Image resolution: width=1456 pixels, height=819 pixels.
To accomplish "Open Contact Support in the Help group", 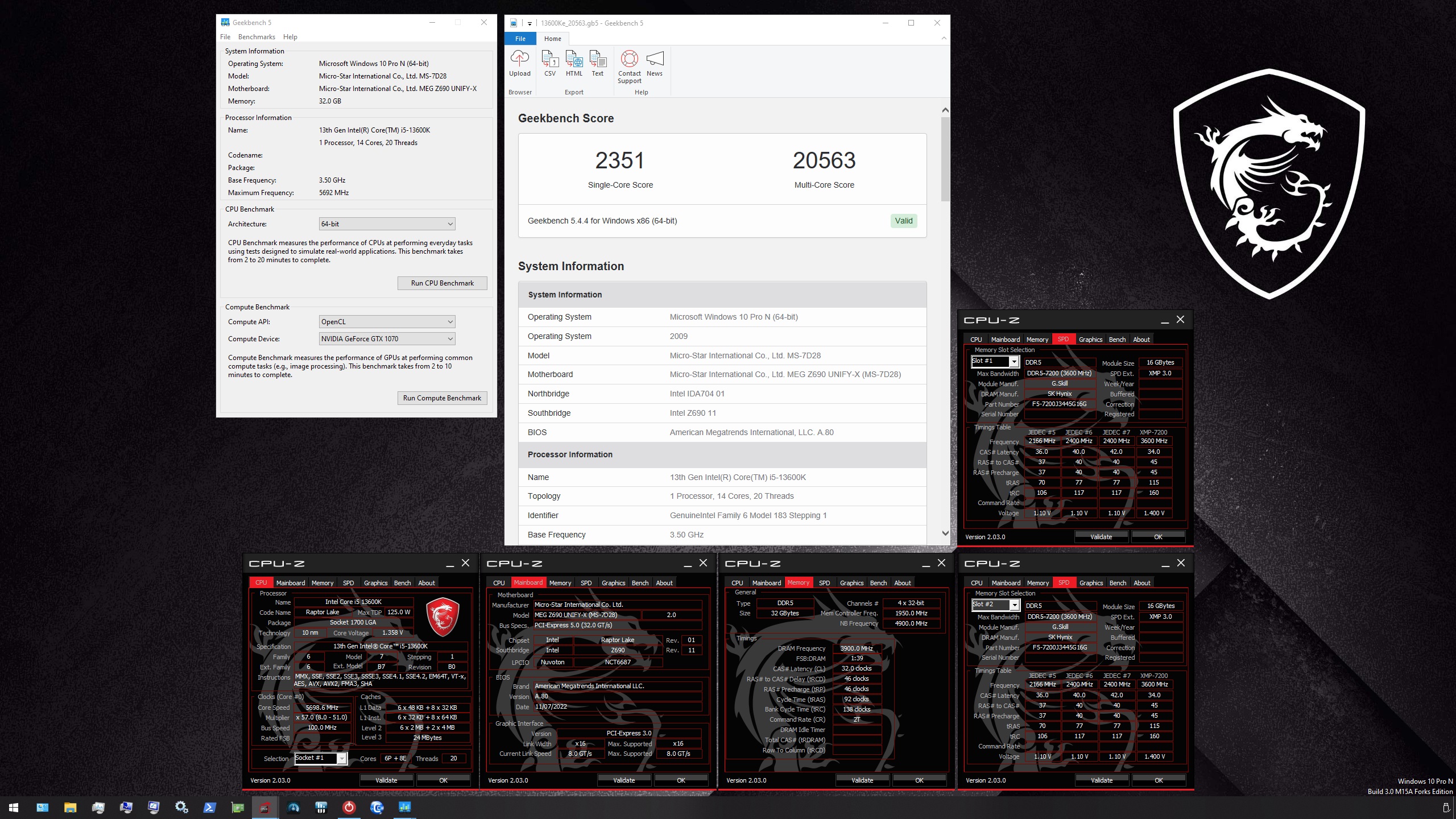I will [629, 67].
